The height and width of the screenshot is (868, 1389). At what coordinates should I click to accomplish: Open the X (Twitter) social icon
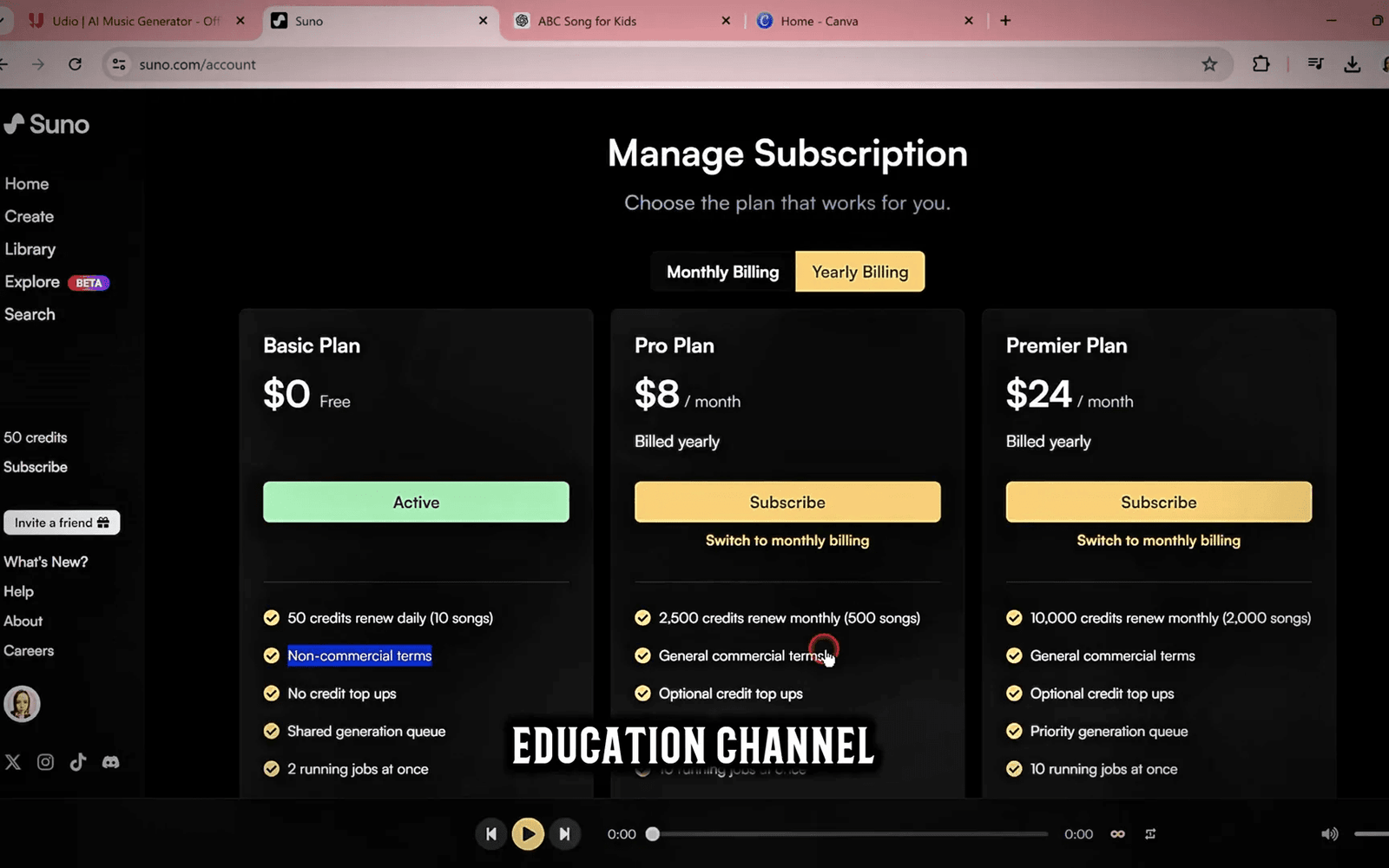(x=13, y=762)
